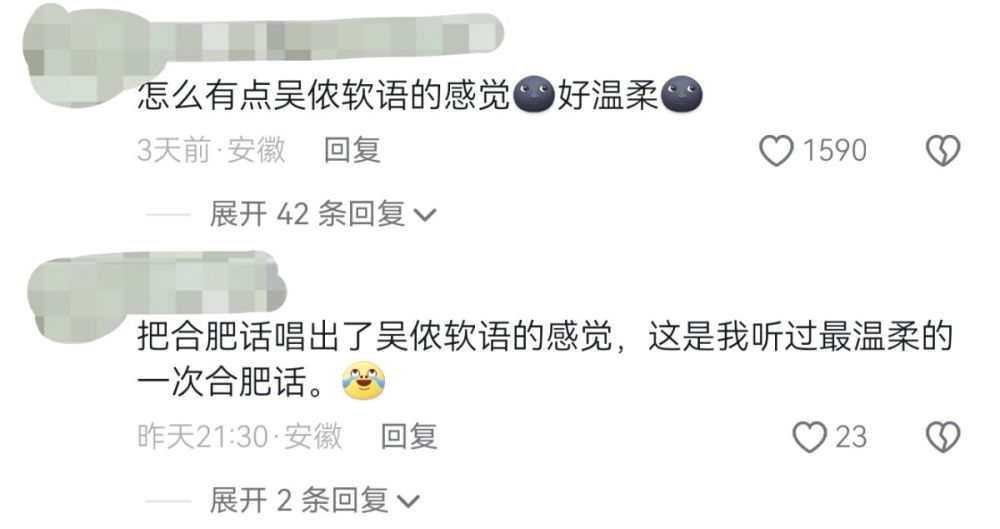The width and height of the screenshot is (1000, 529).
Task: Expand 展开 2 条回复
Action: (x=314, y=500)
